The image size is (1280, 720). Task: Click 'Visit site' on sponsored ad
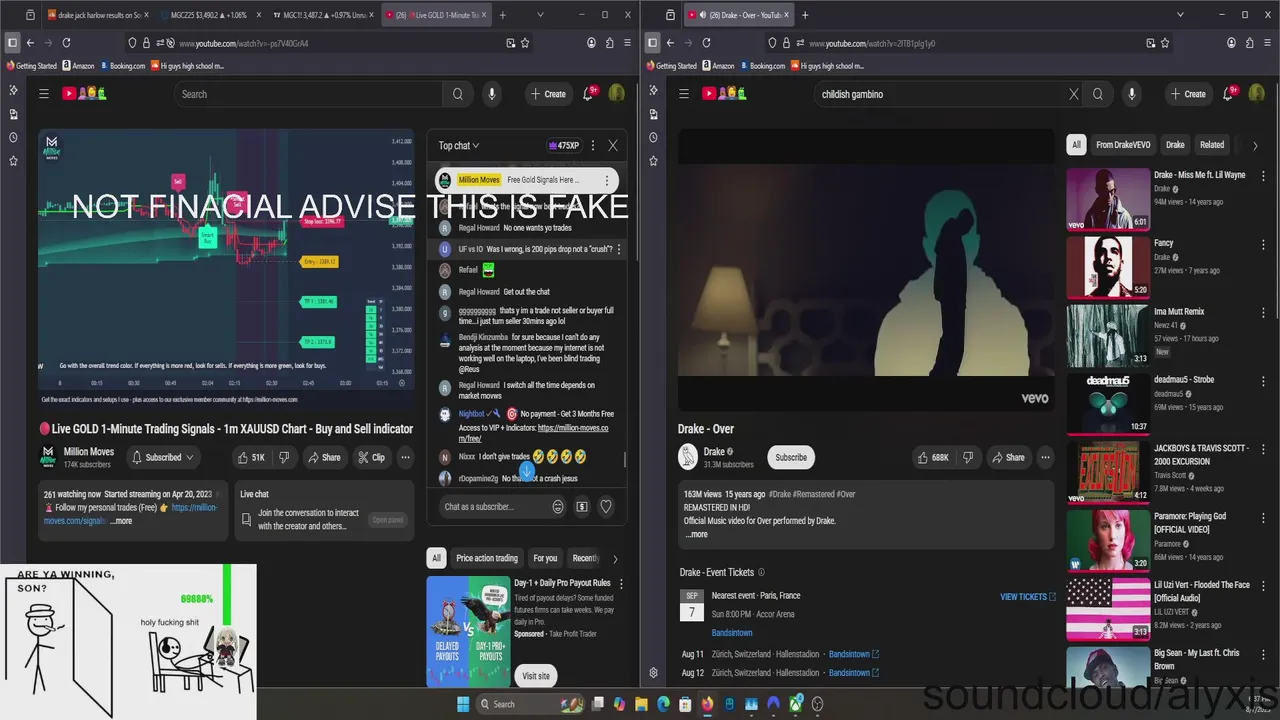click(x=536, y=676)
